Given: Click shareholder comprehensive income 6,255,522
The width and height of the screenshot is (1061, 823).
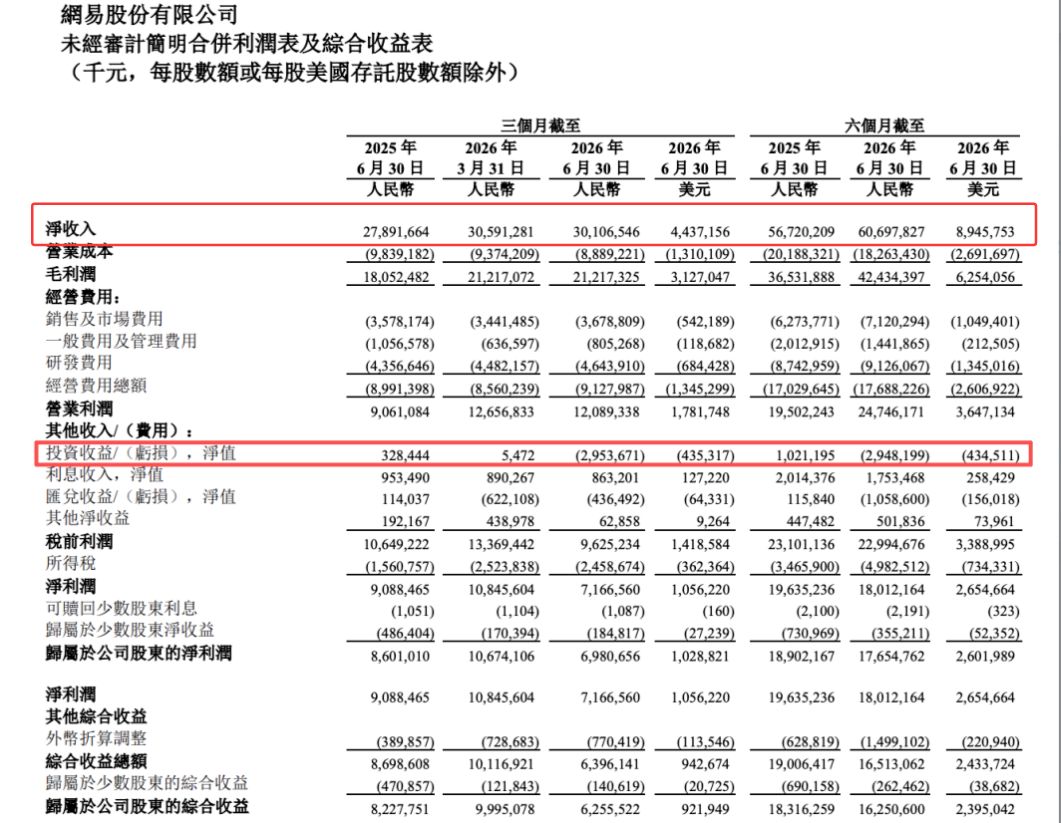Looking at the screenshot, I should tap(610, 809).
